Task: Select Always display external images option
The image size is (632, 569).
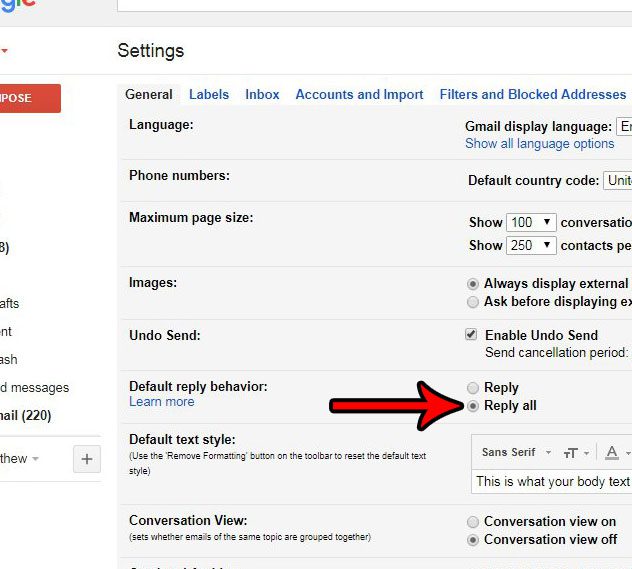Action: (473, 284)
